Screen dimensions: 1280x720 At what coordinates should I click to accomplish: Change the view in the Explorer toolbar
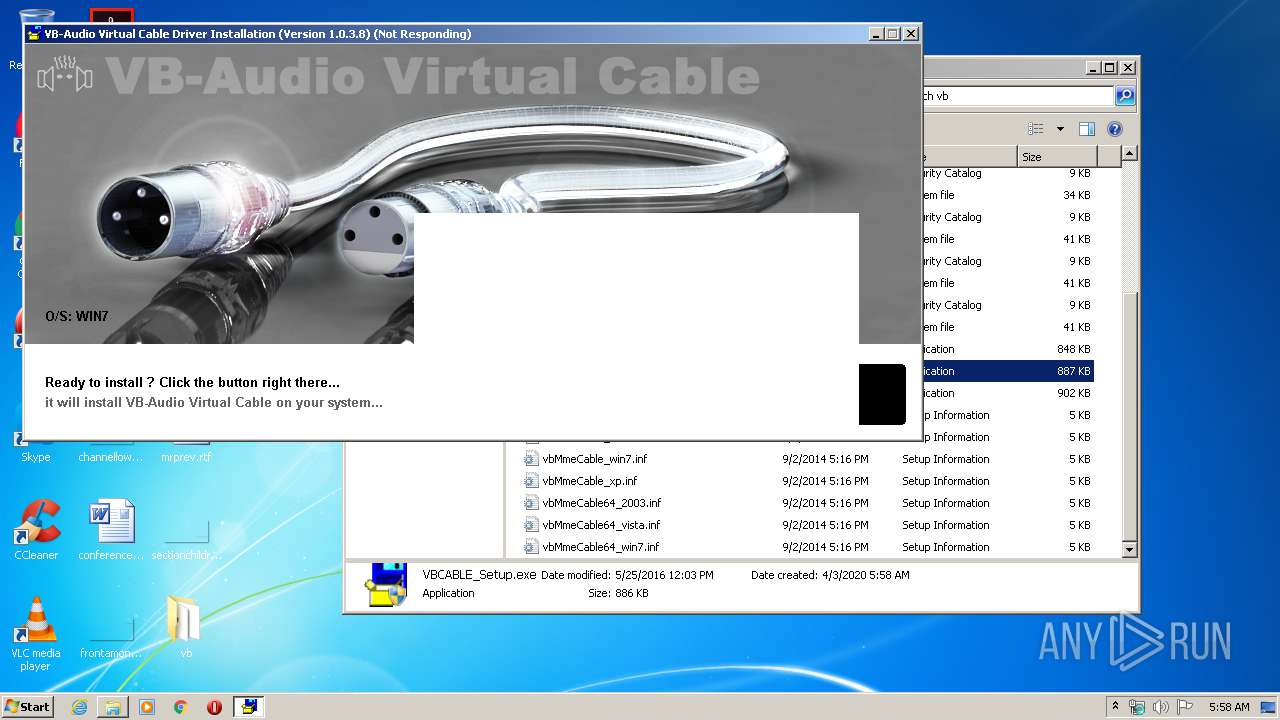[1036, 129]
